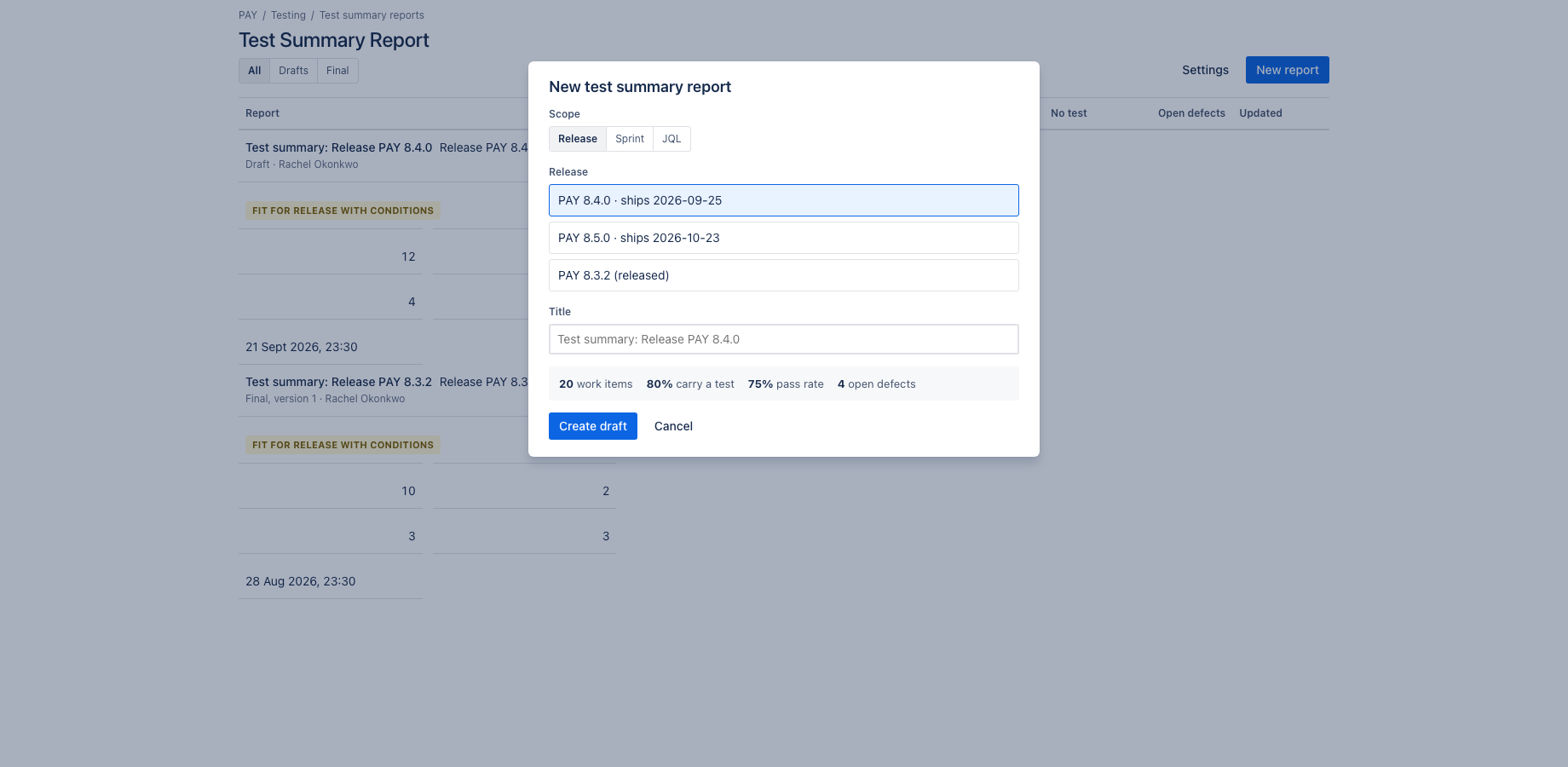1568x767 pixels.
Task: Click the '28 Aug 2026, 23:30' date
Action: click(x=301, y=581)
